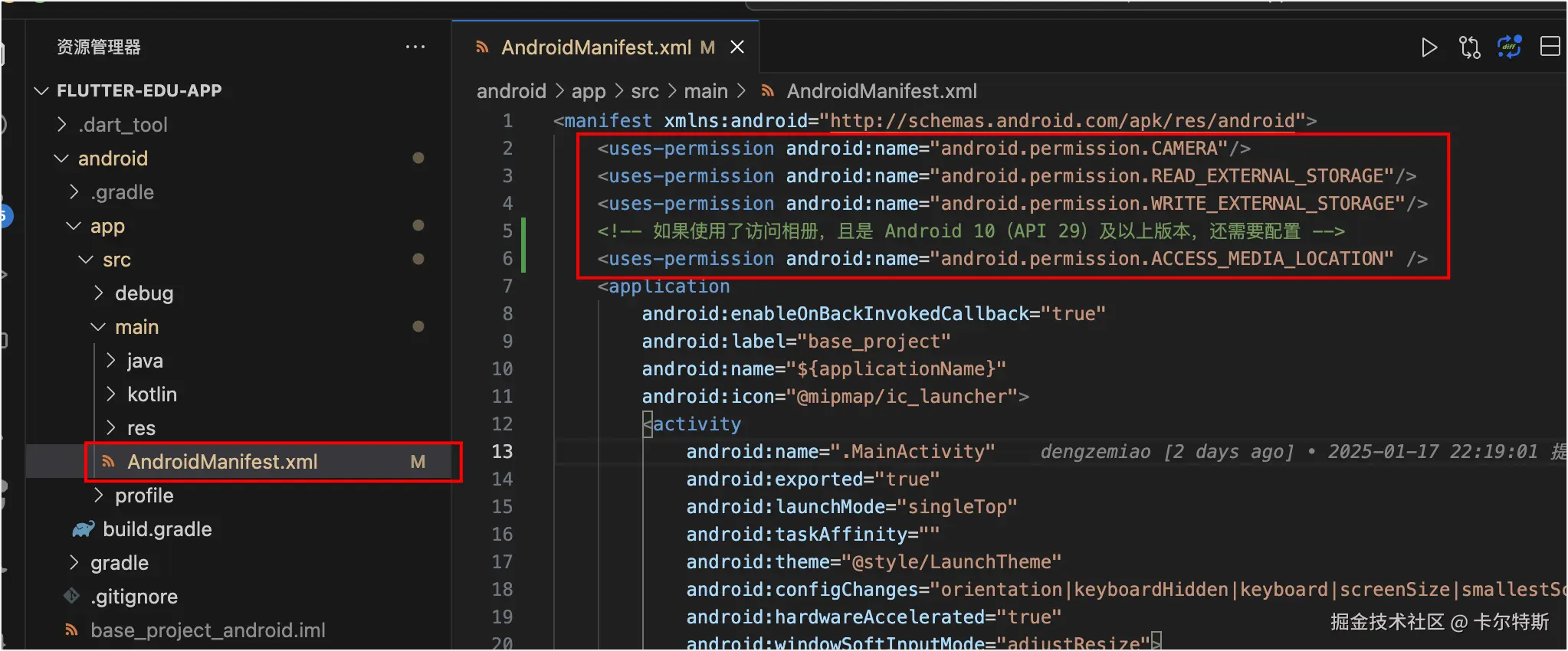Click line number 13 in gutter
This screenshot has width=1568, height=651.
tap(502, 452)
